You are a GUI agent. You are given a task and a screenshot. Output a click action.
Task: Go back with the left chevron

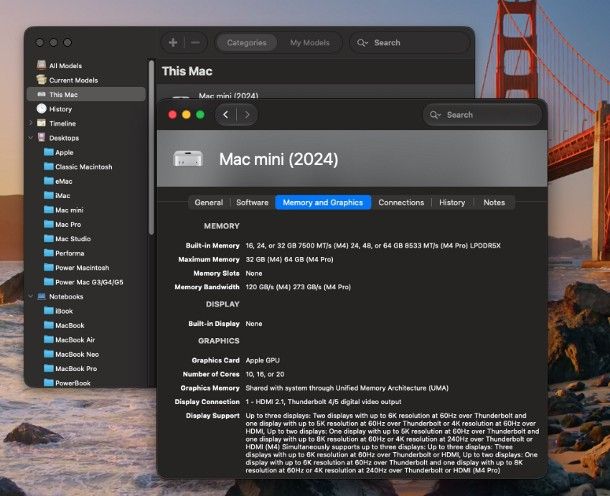coord(226,115)
